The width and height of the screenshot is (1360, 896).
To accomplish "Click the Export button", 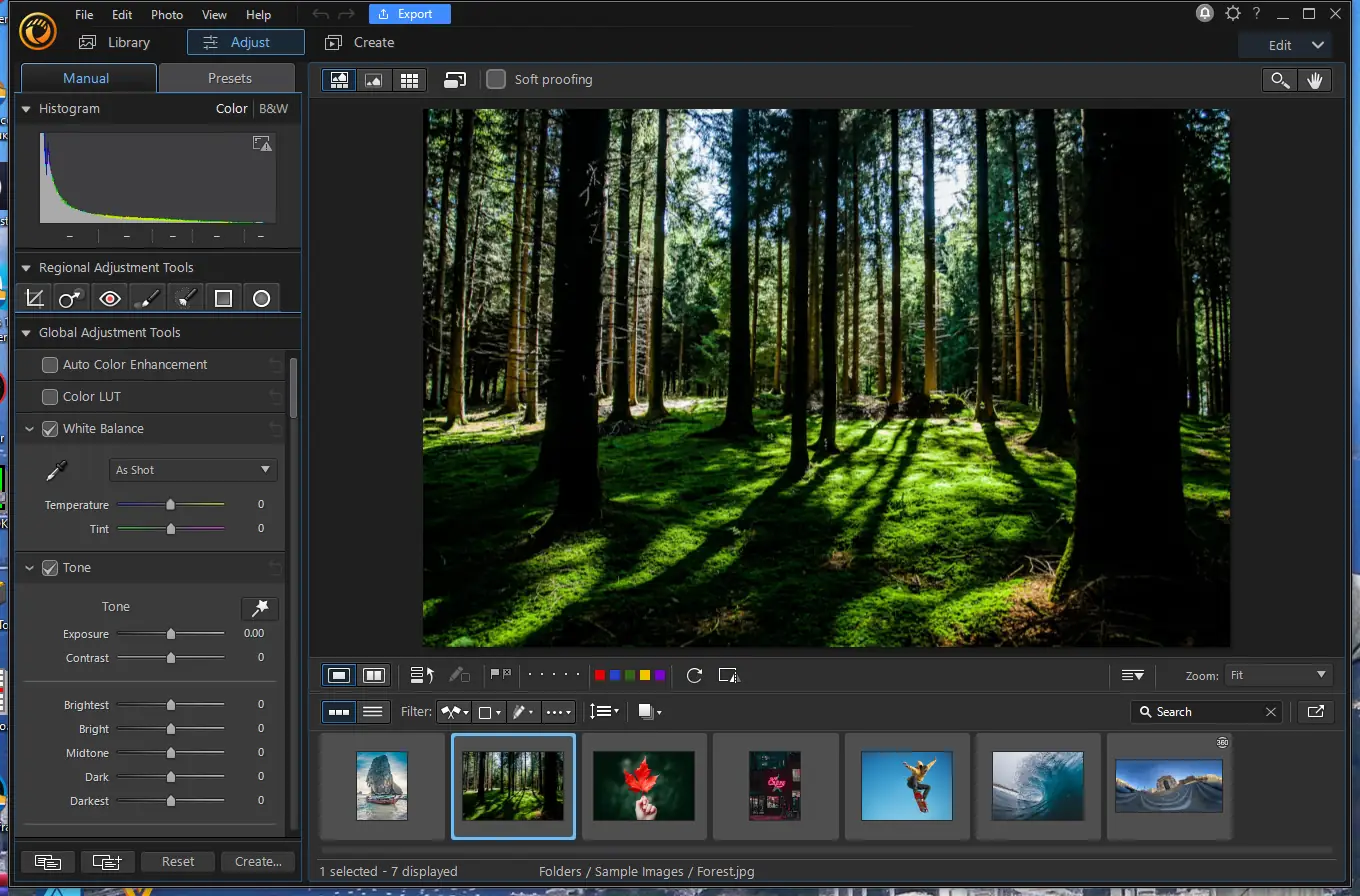I will click(409, 14).
